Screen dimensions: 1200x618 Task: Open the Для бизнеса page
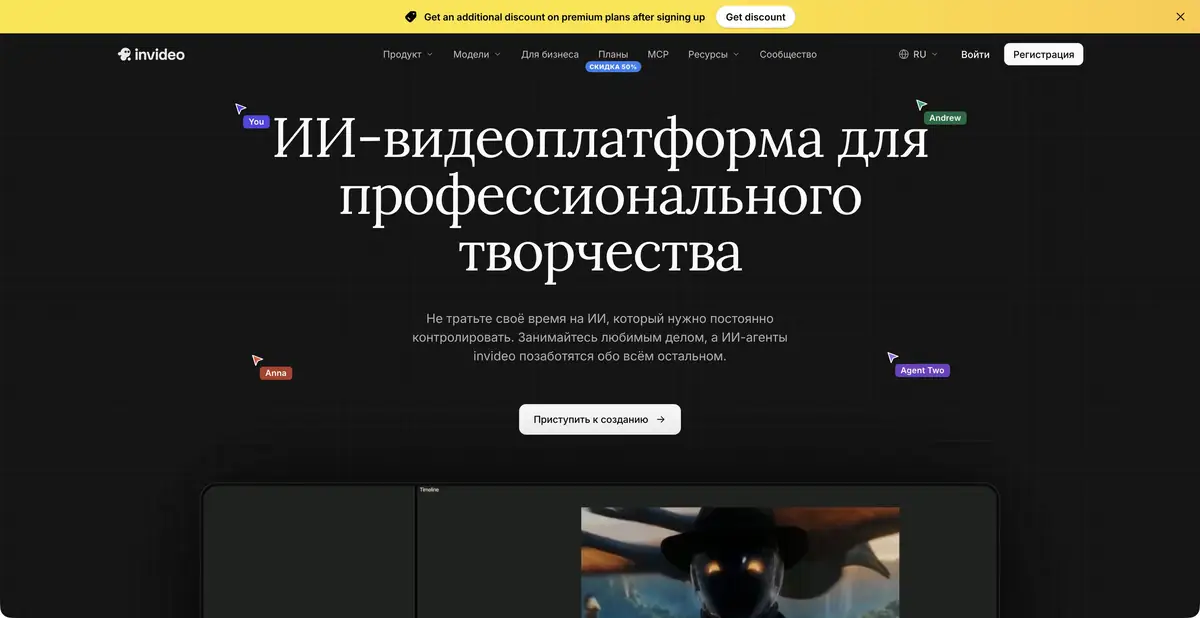point(550,54)
